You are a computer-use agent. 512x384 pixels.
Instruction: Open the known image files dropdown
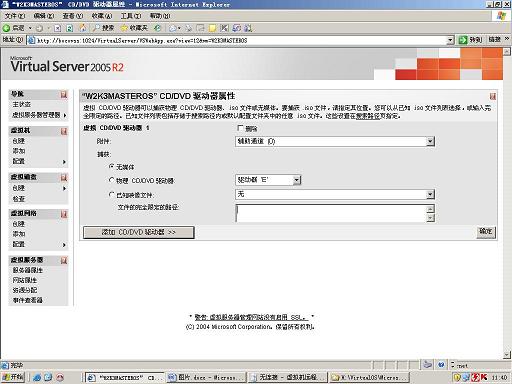point(335,194)
